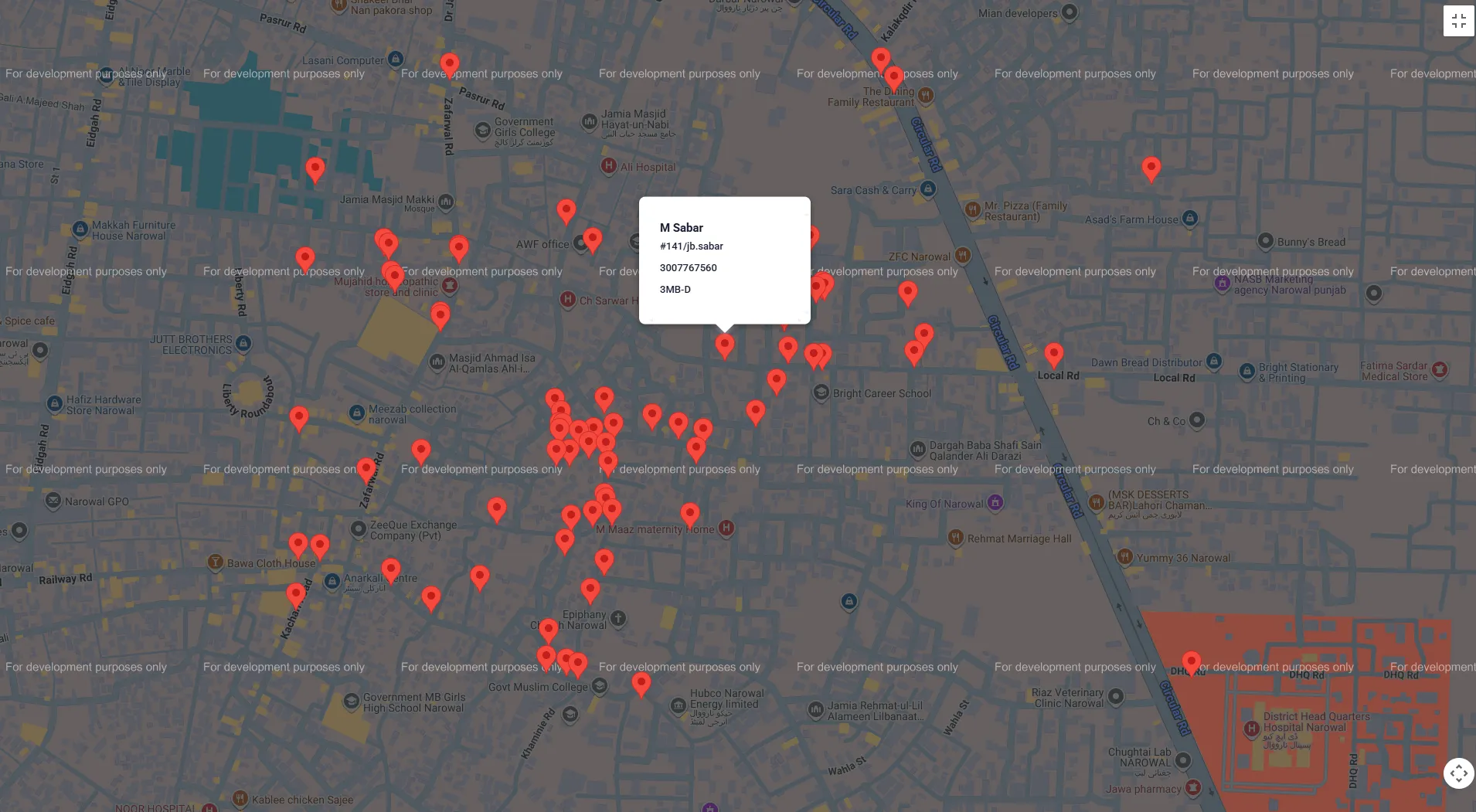
Task: Select the Hafiz Hardware Store icon
Action: pos(55,403)
